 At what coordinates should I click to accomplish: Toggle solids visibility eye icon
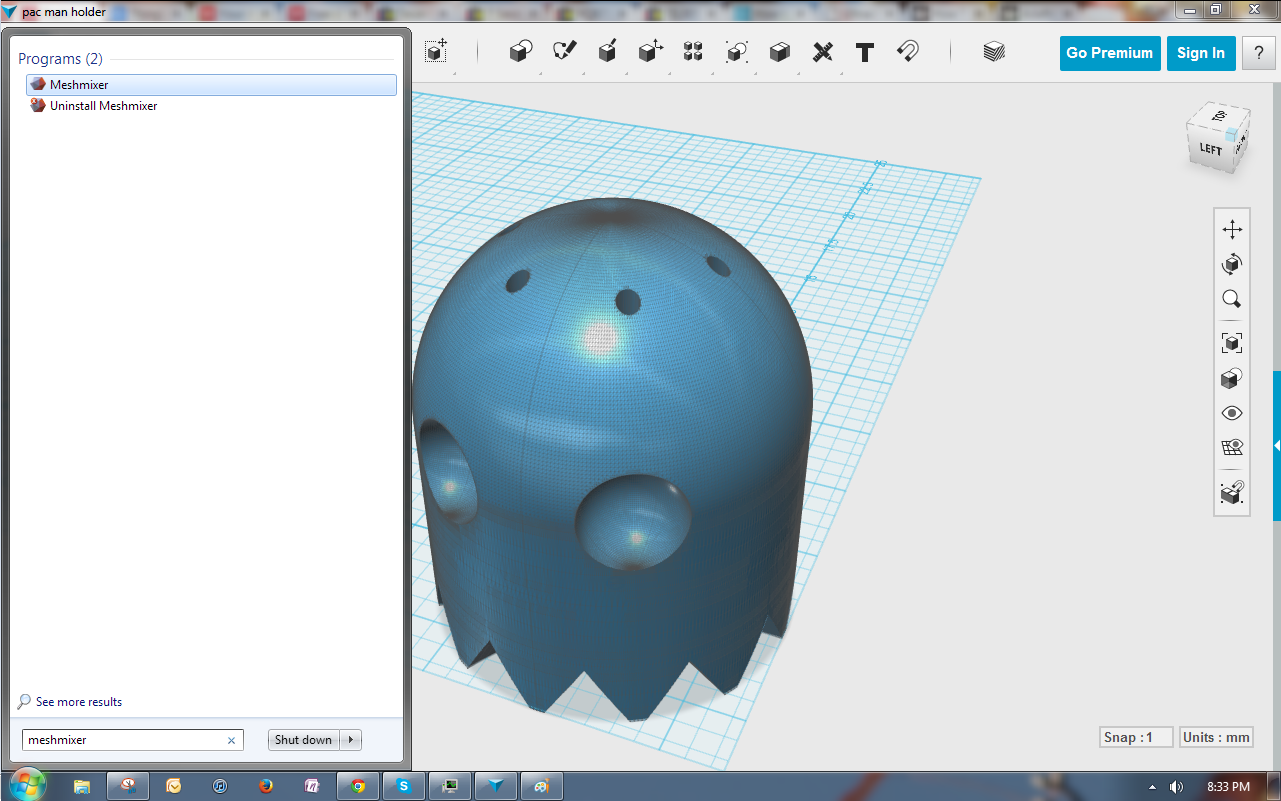[1232, 413]
